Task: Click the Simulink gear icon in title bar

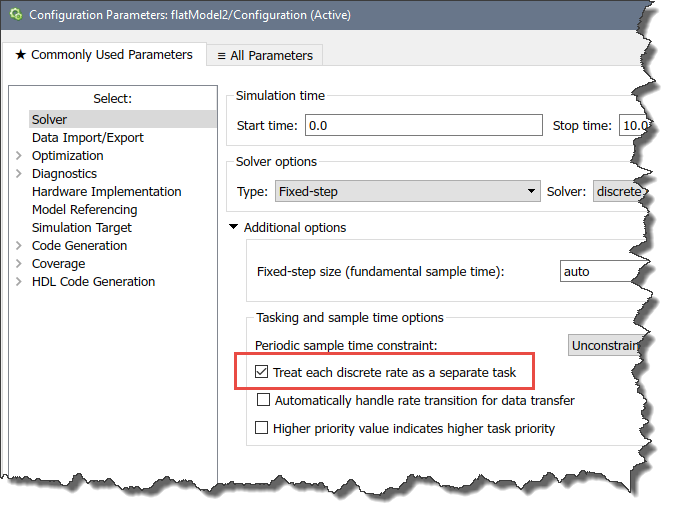Action: [x=15, y=15]
